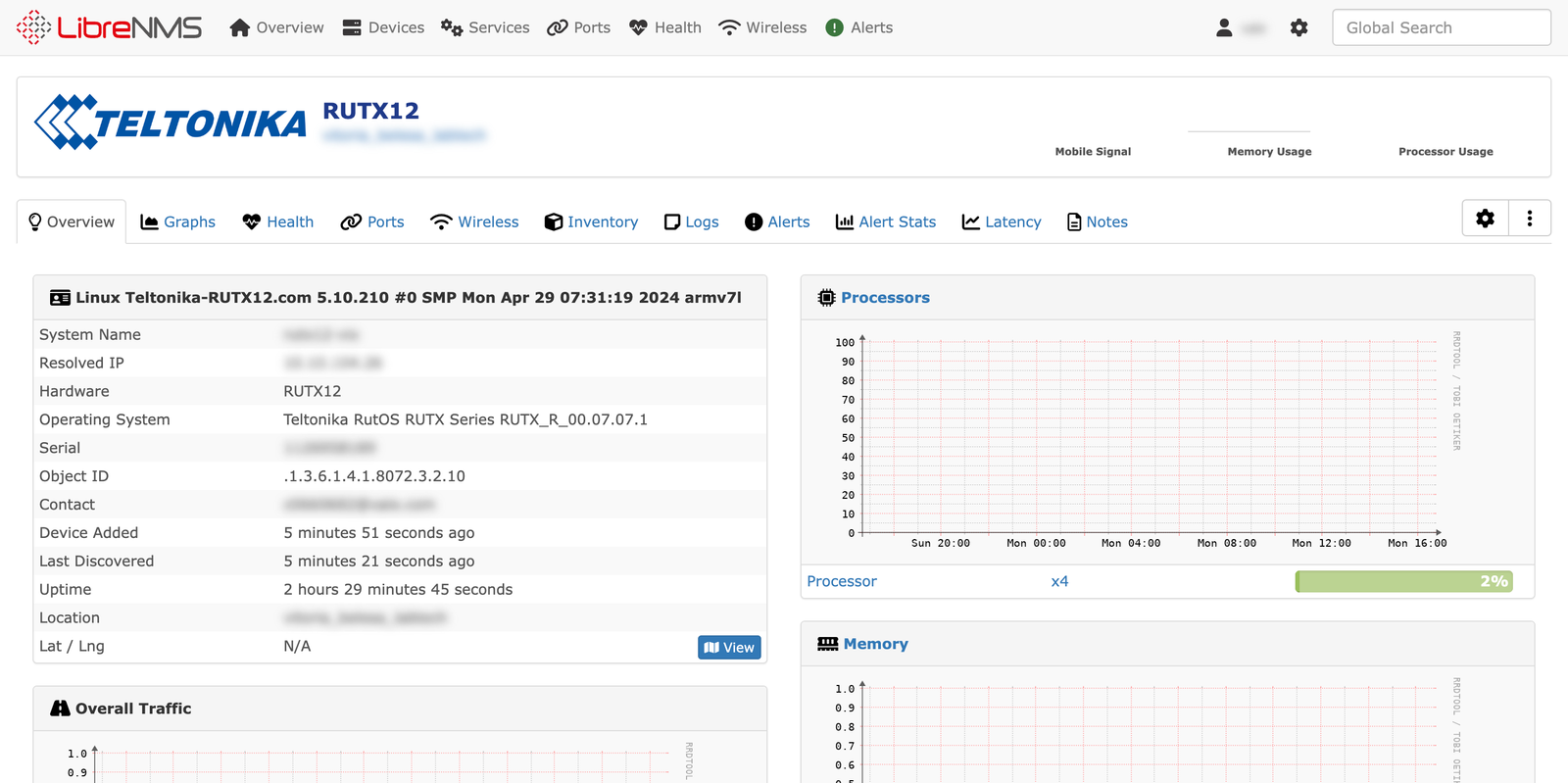Image resolution: width=1568 pixels, height=783 pixels.
Task: Select the Operating System value text
Action: (465, 419)
